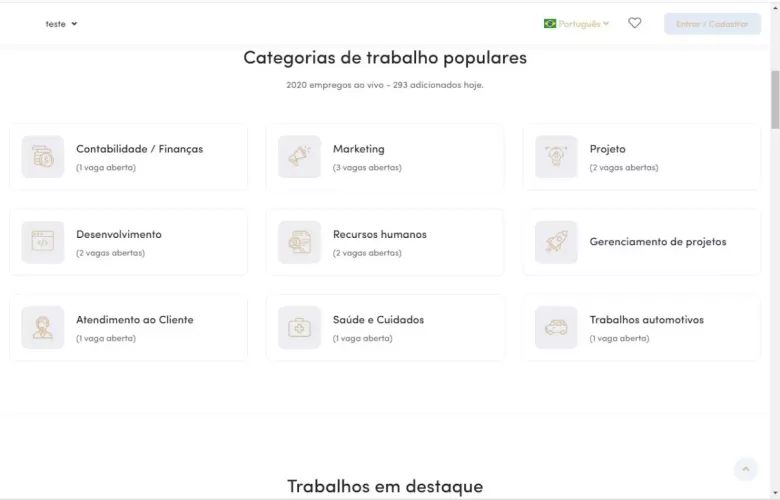Screen dimensions: 780x500
Task: Click the Desenvolvimento code window icon
Action: (42, 242)
